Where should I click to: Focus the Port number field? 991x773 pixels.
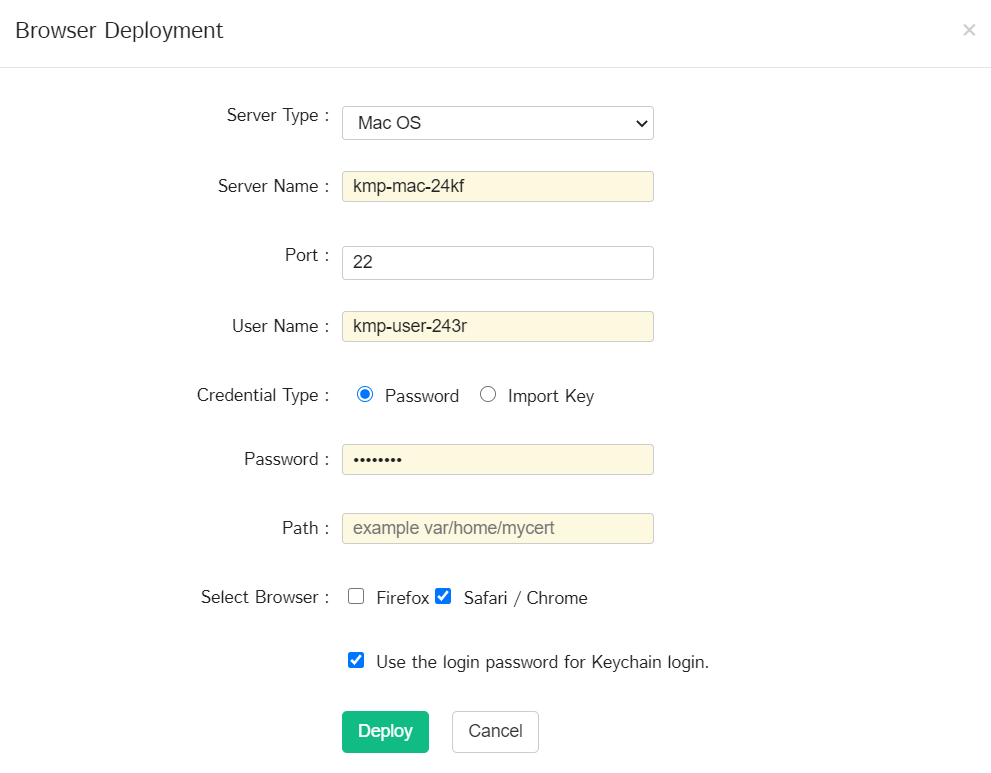(x=497, y=263)
